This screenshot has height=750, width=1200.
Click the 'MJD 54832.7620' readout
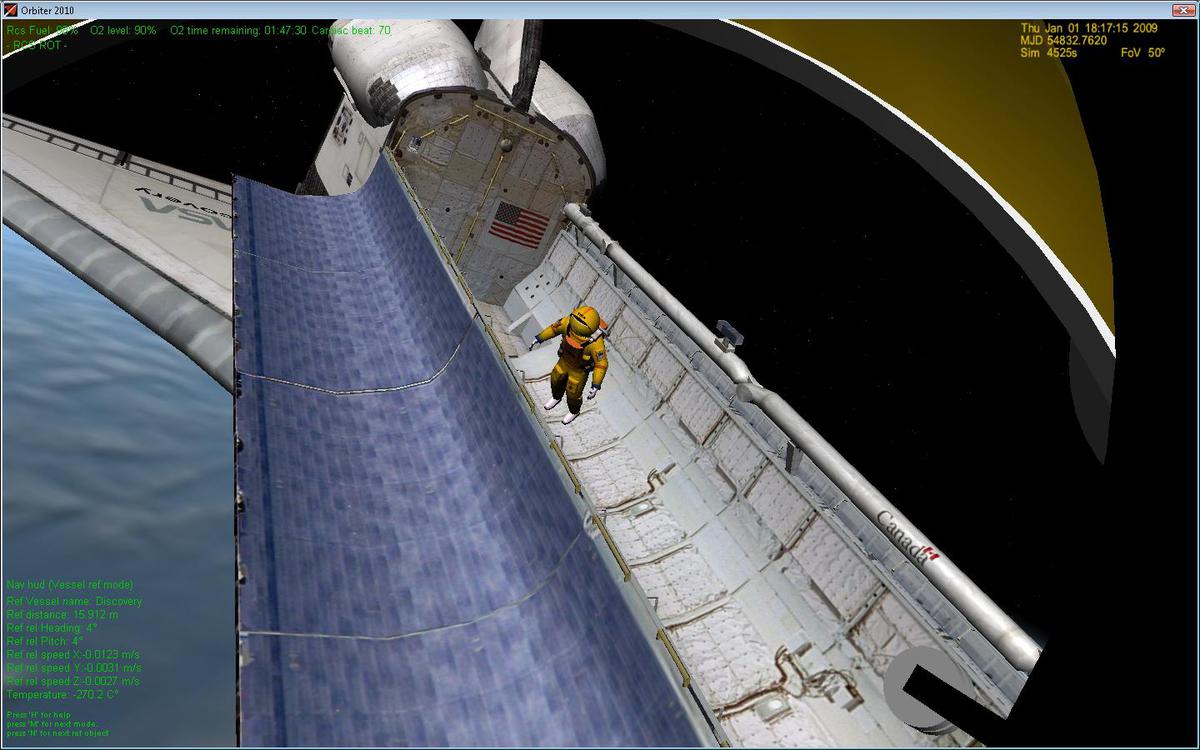[1063, 41]
